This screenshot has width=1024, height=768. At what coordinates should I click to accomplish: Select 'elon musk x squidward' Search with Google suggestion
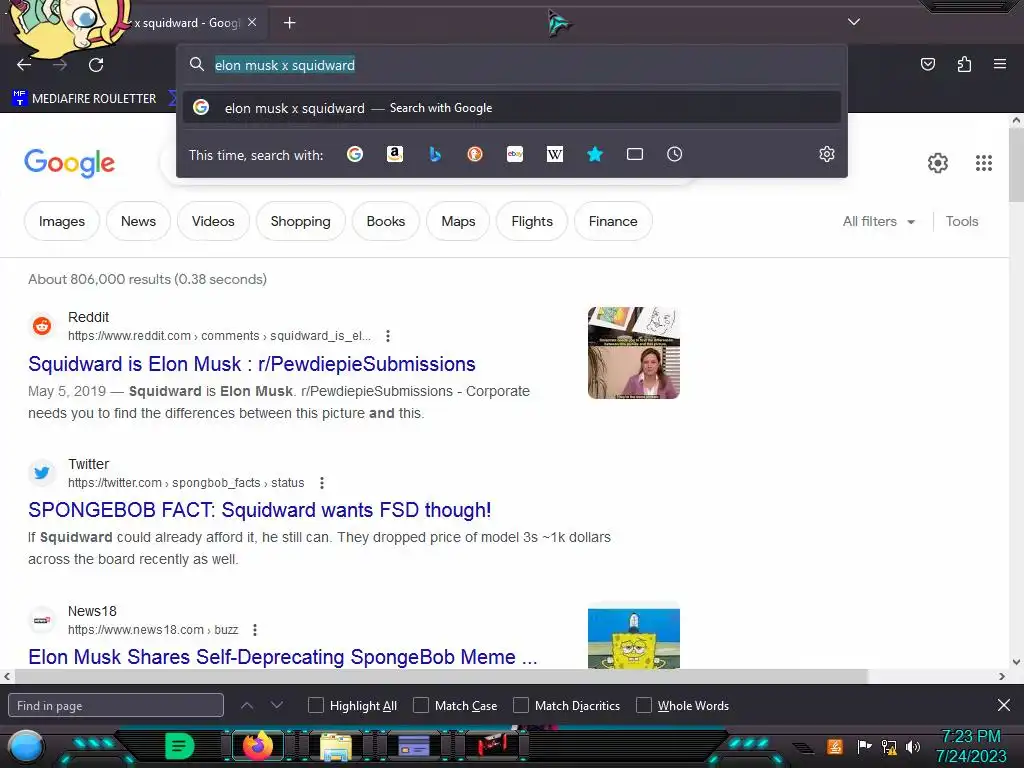coord(512,108)
